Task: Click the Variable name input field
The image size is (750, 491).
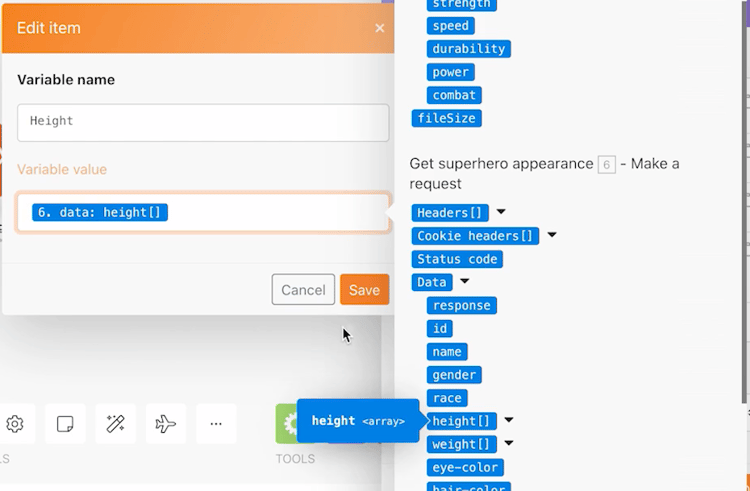Action: coord(203,122)
